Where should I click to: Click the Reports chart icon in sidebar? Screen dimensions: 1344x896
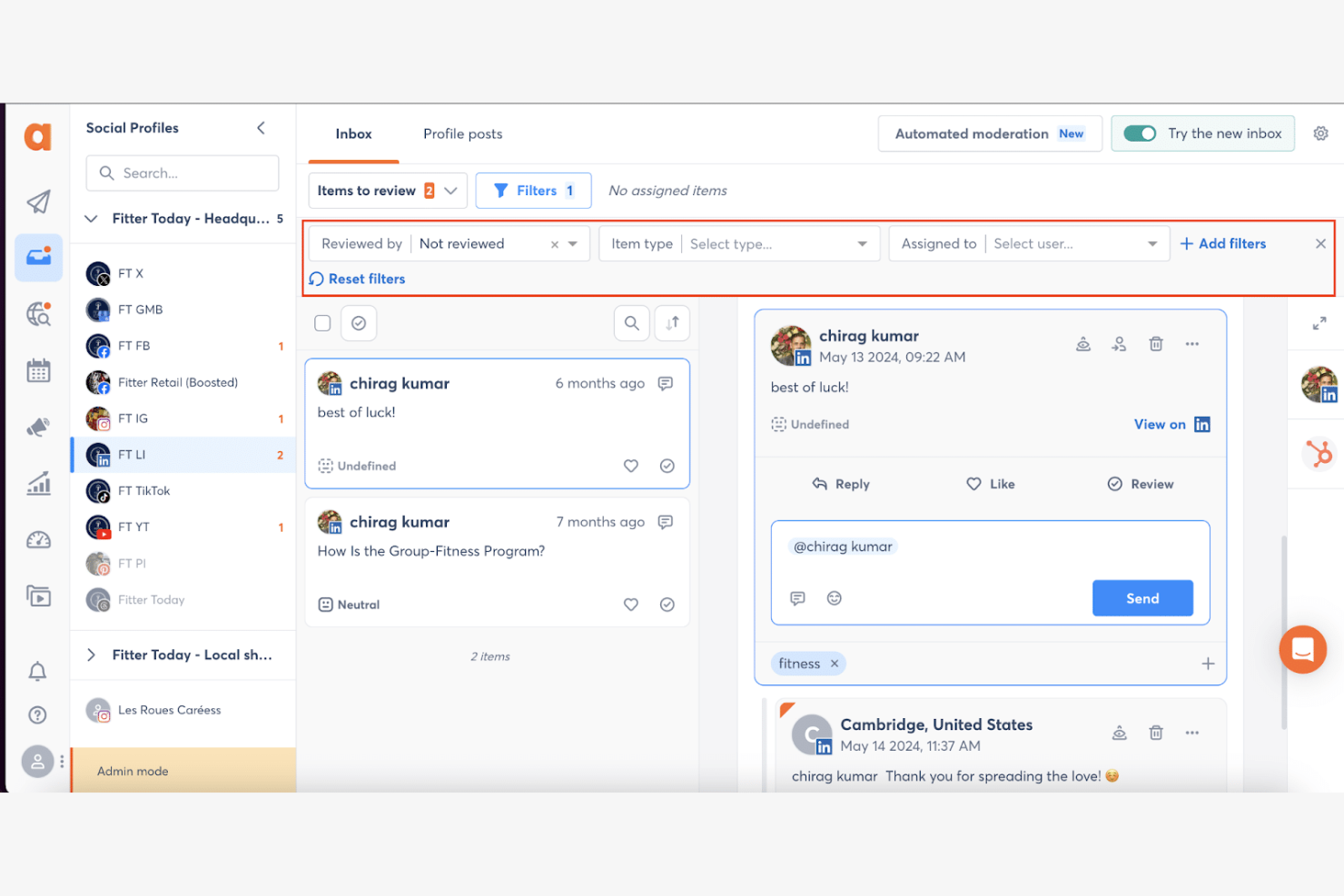coord(37,484)
